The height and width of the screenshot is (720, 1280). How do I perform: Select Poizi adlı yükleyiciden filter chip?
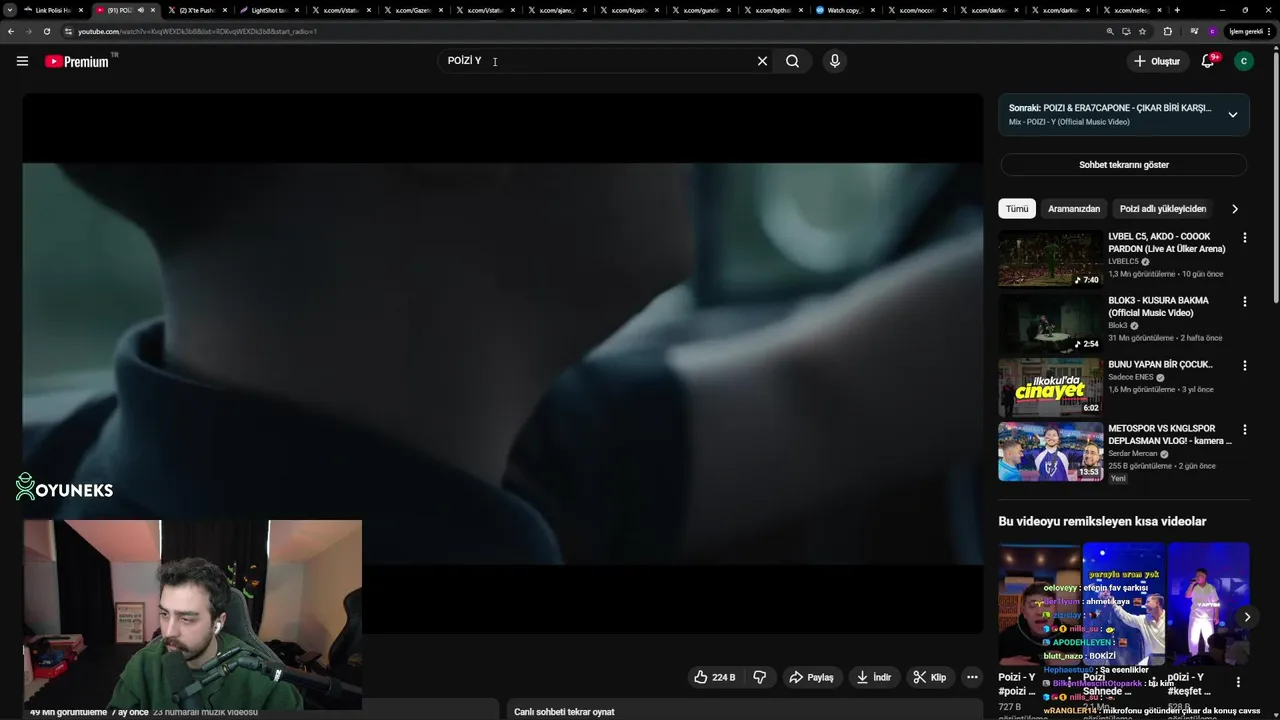click(x=1163, y=209)
